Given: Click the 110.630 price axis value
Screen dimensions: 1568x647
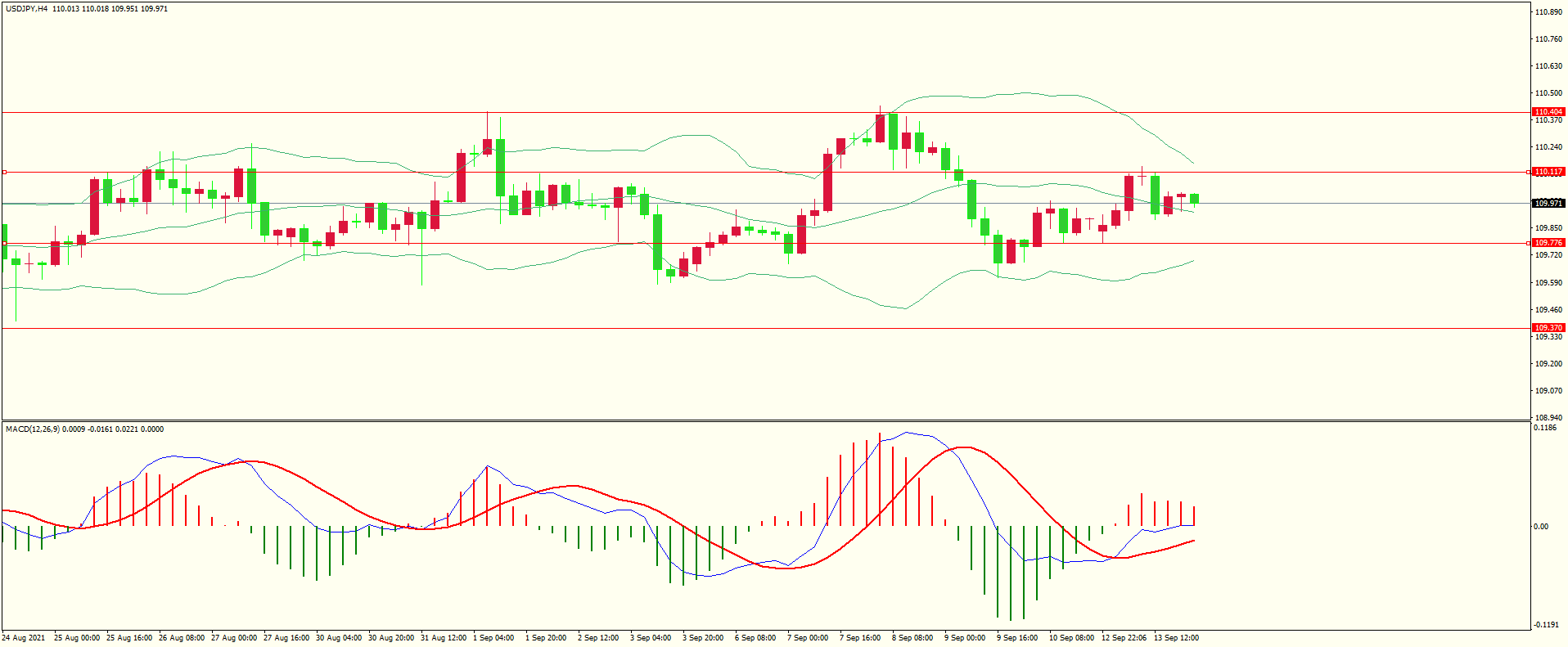Looking at the screenshot, I should click(1548, 66).
